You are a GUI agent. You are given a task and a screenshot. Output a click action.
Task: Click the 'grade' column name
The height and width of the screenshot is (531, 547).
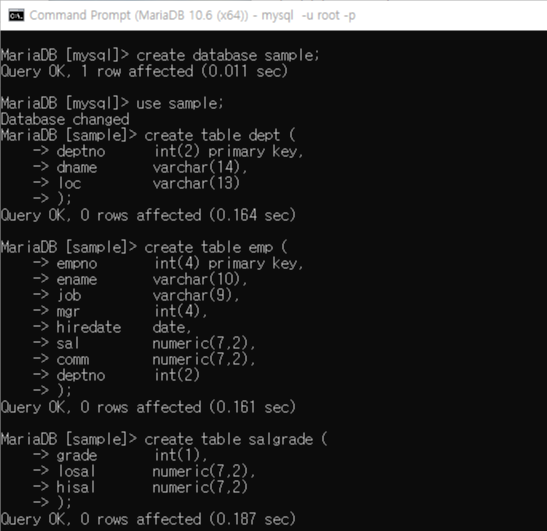77,456
